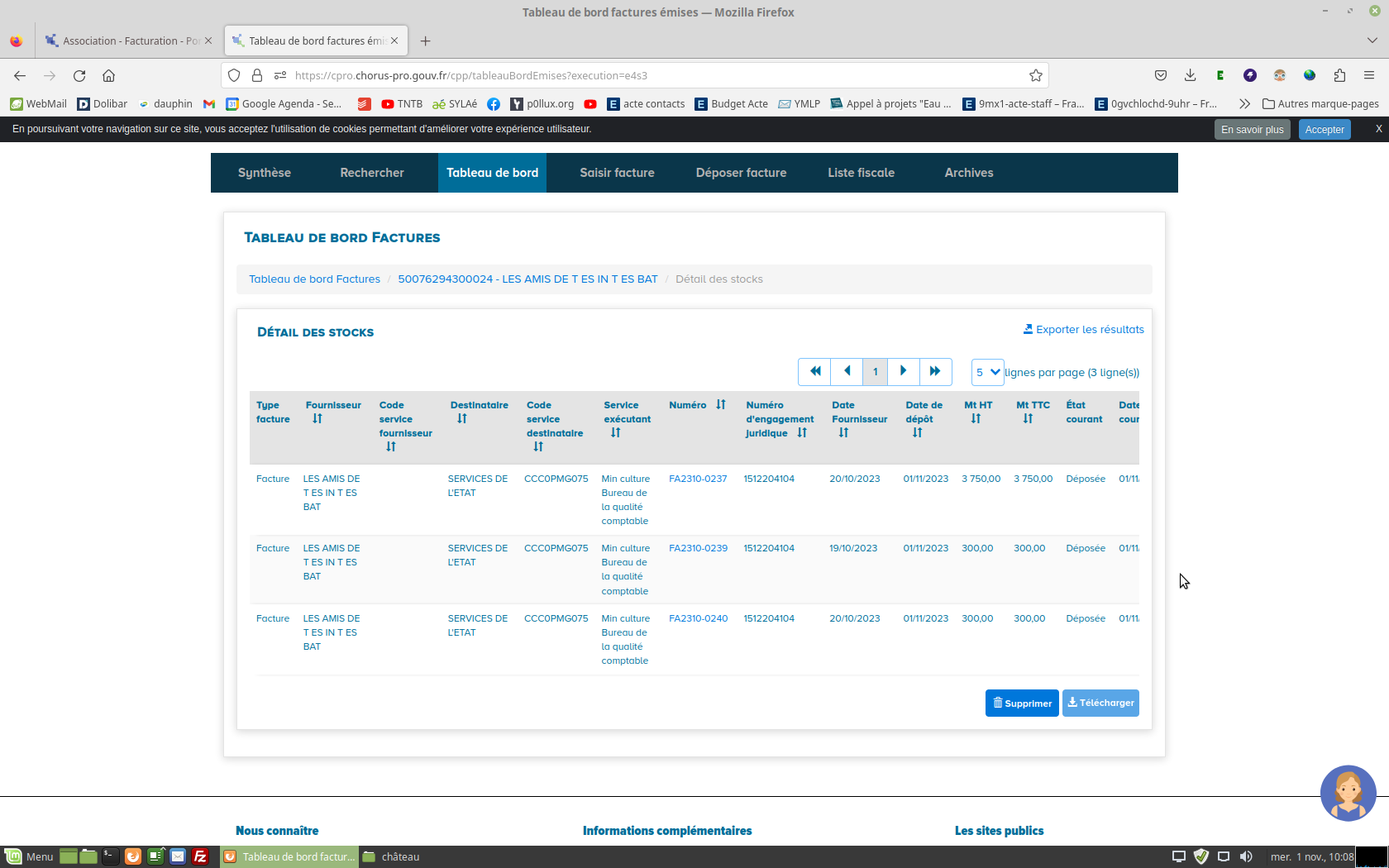Screen dimensions: 1389x868
Task: Open the Saisir facture tab
Action: click(x=617, y=173)
